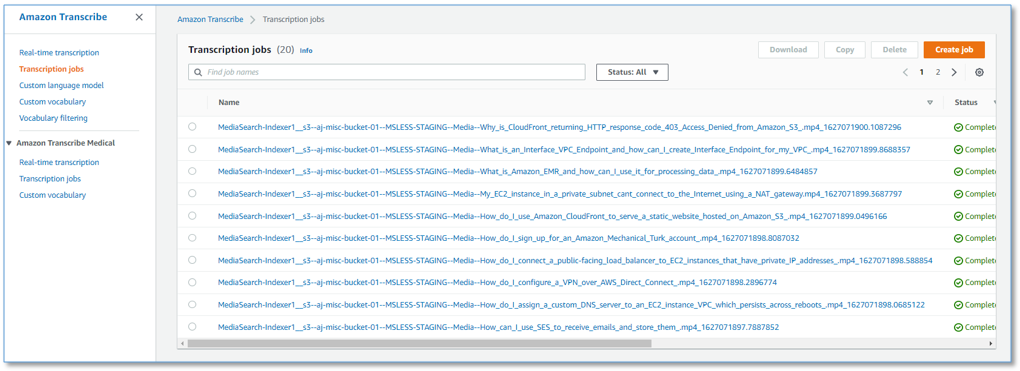This screenshot has width=1020, height=371.
Task: Select the CloudFront 403 Access Denied job
Action: (x=192, y=127)
